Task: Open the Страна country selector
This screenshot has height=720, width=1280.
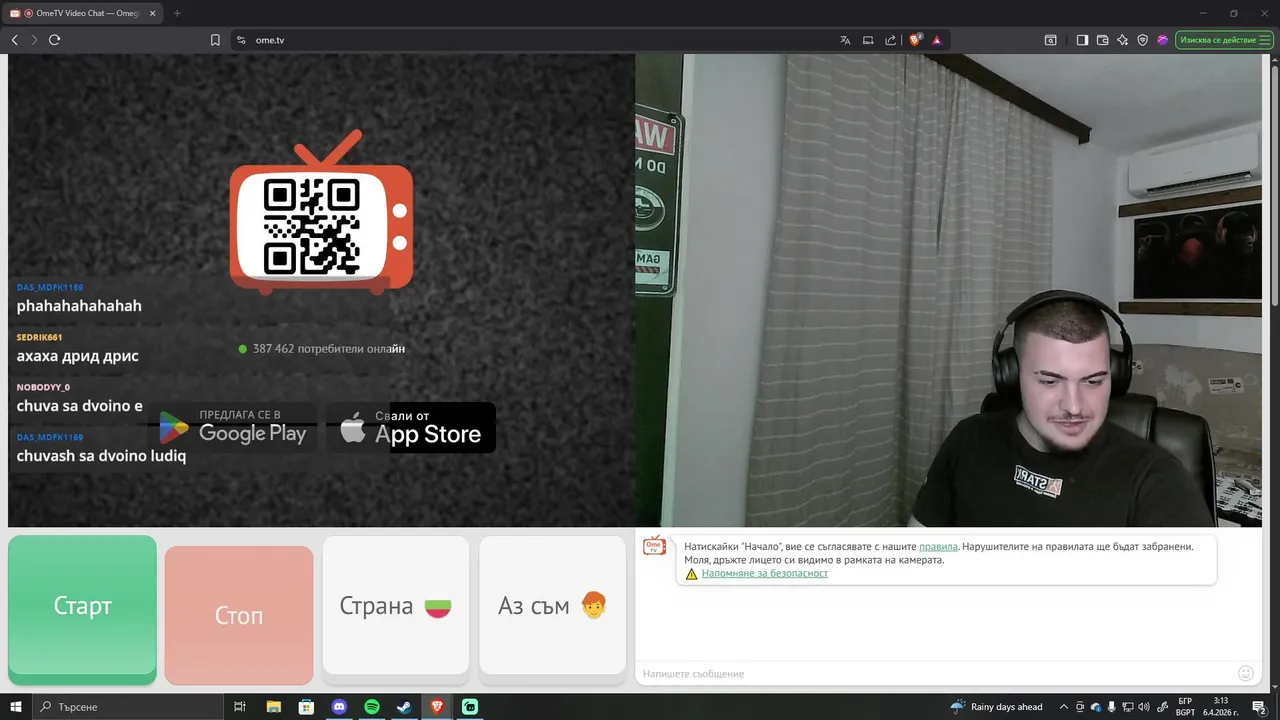Action: point(396,606)
